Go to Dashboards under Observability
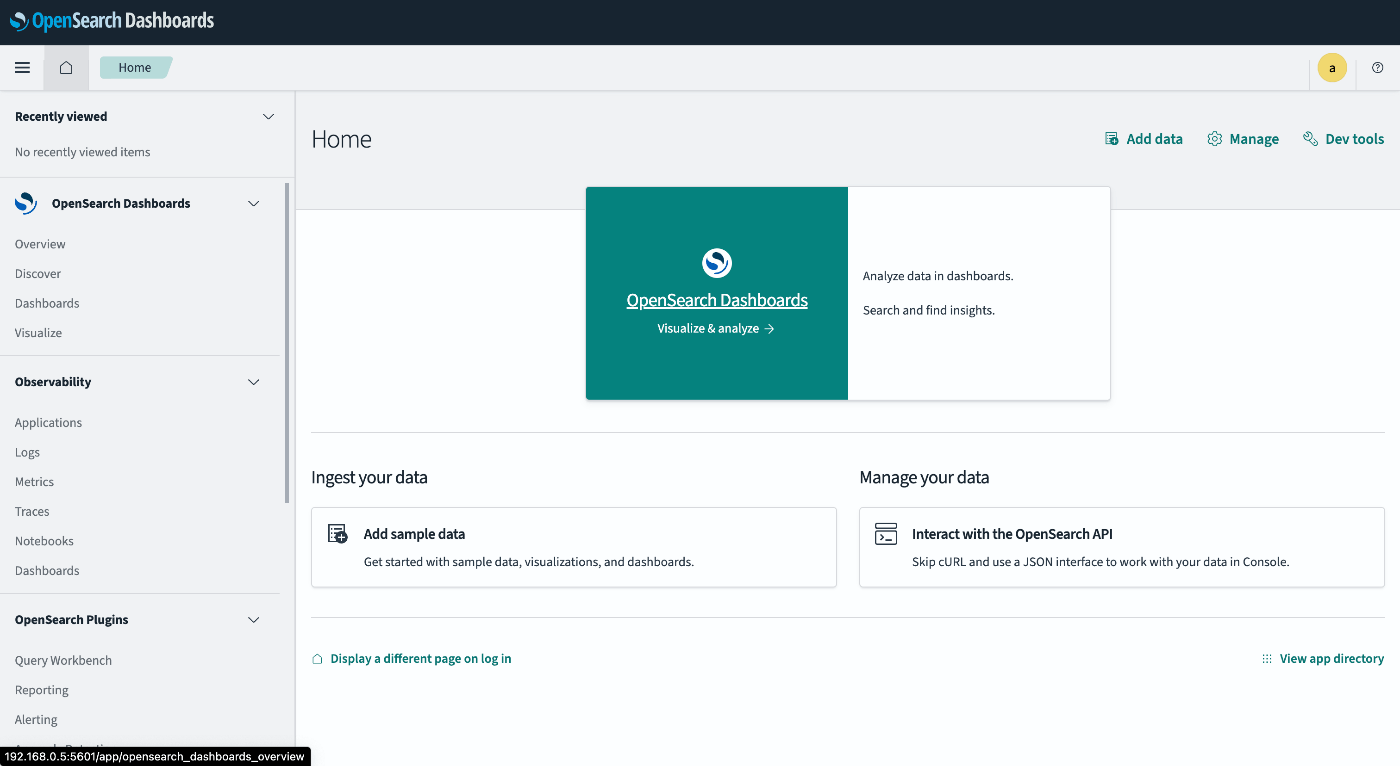 tap(47, 571)
